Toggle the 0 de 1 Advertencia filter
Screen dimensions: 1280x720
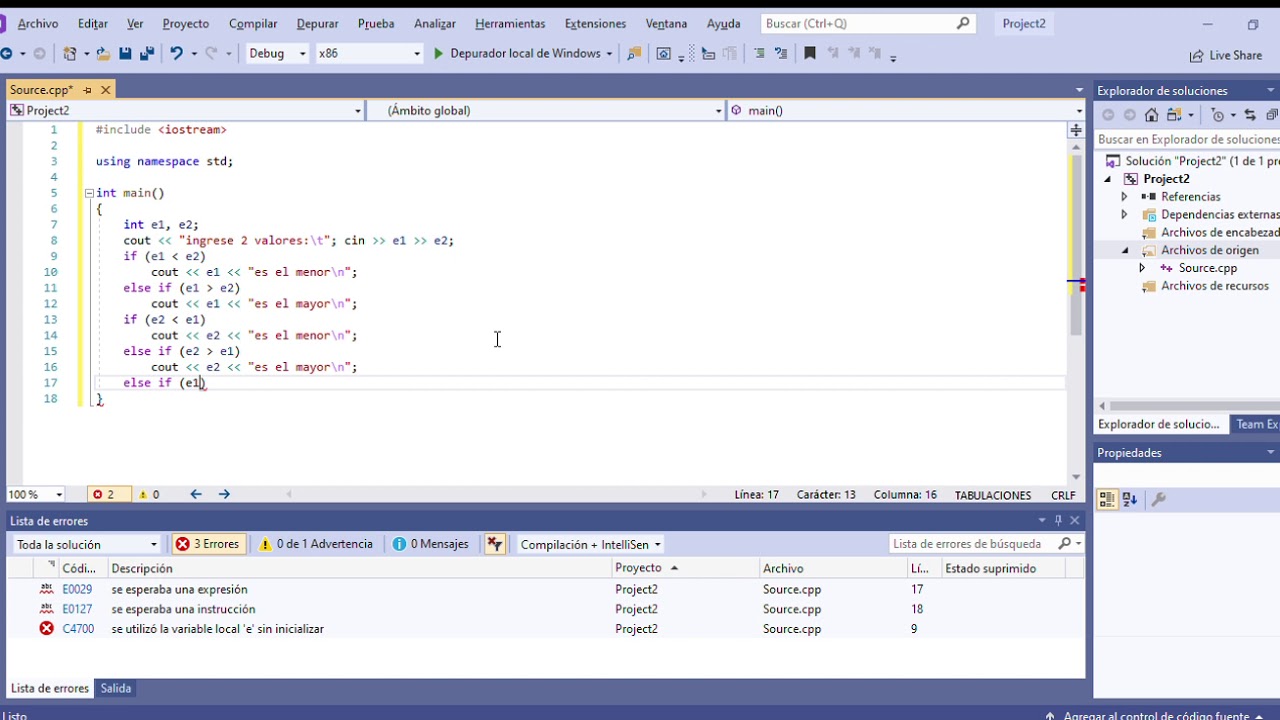tap(315, 544)
